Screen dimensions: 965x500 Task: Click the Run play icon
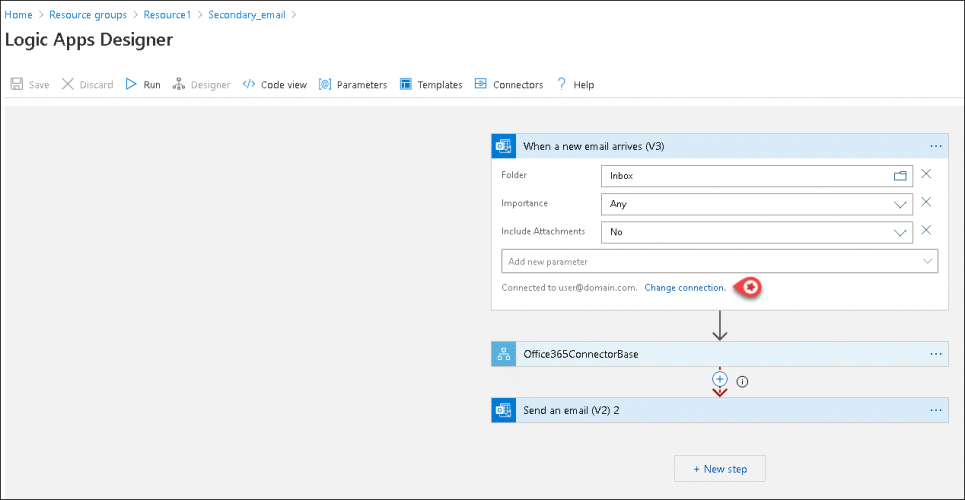click(x=131, y=85)
